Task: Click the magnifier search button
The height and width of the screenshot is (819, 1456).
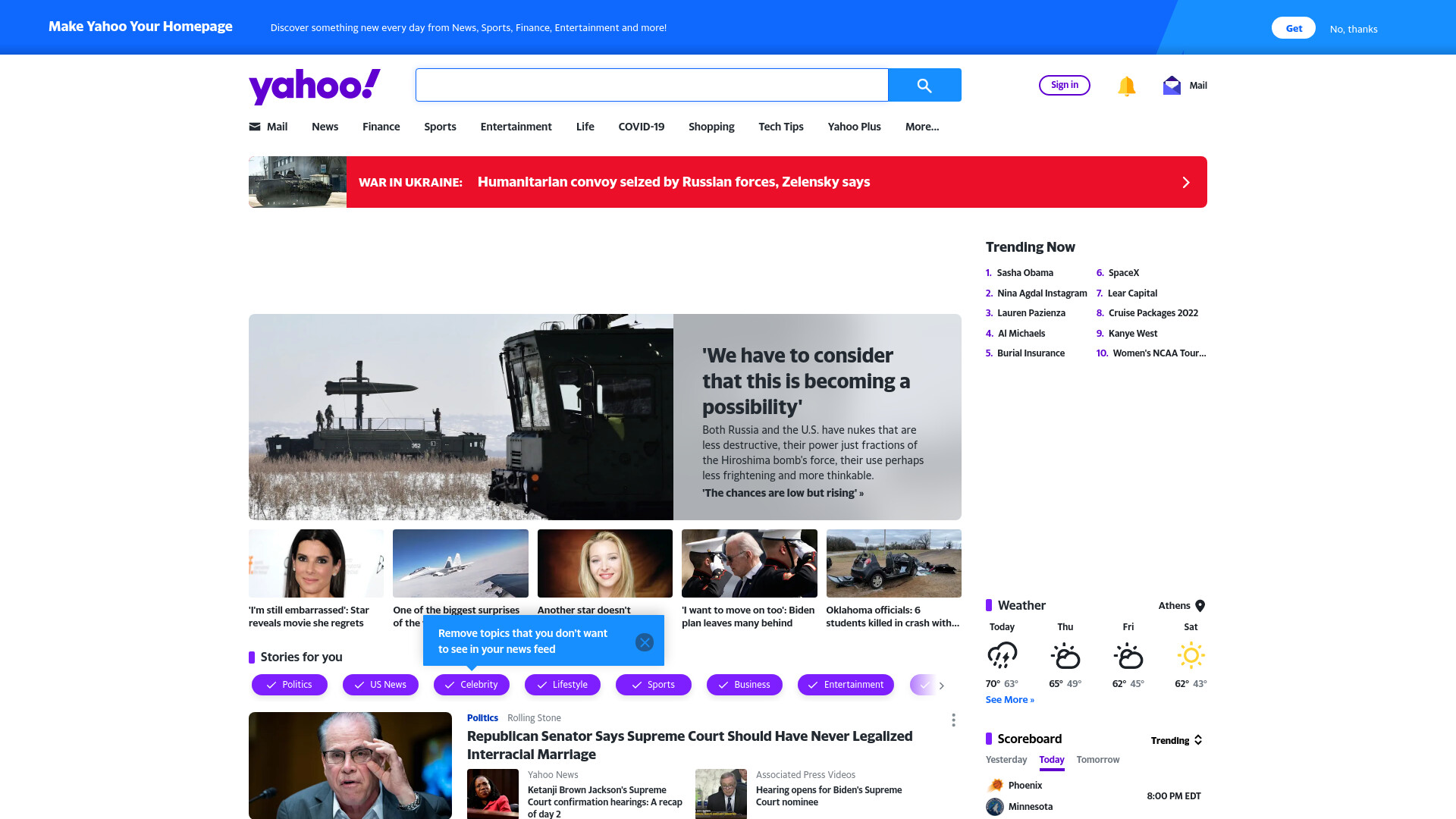Action: point(924,85)
